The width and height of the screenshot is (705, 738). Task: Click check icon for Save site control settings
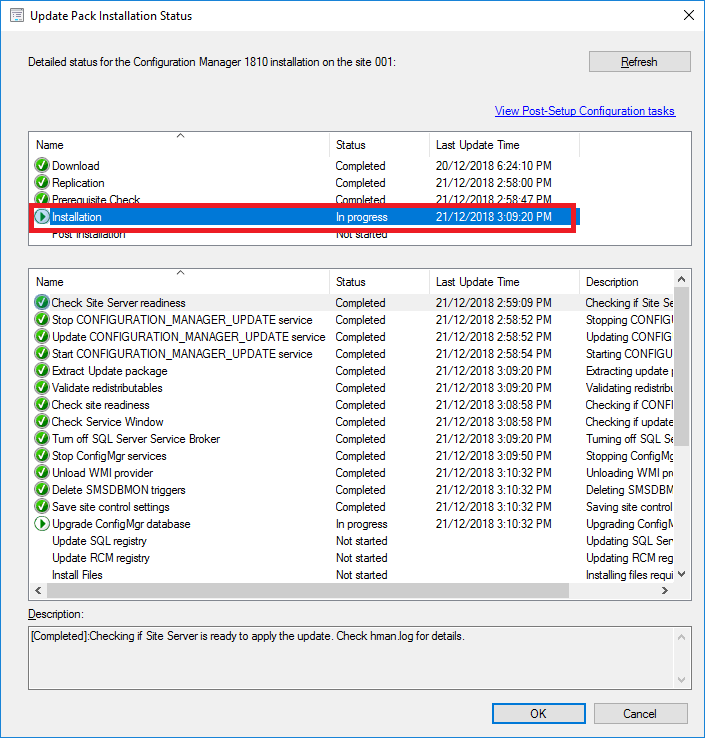(42, 506)
